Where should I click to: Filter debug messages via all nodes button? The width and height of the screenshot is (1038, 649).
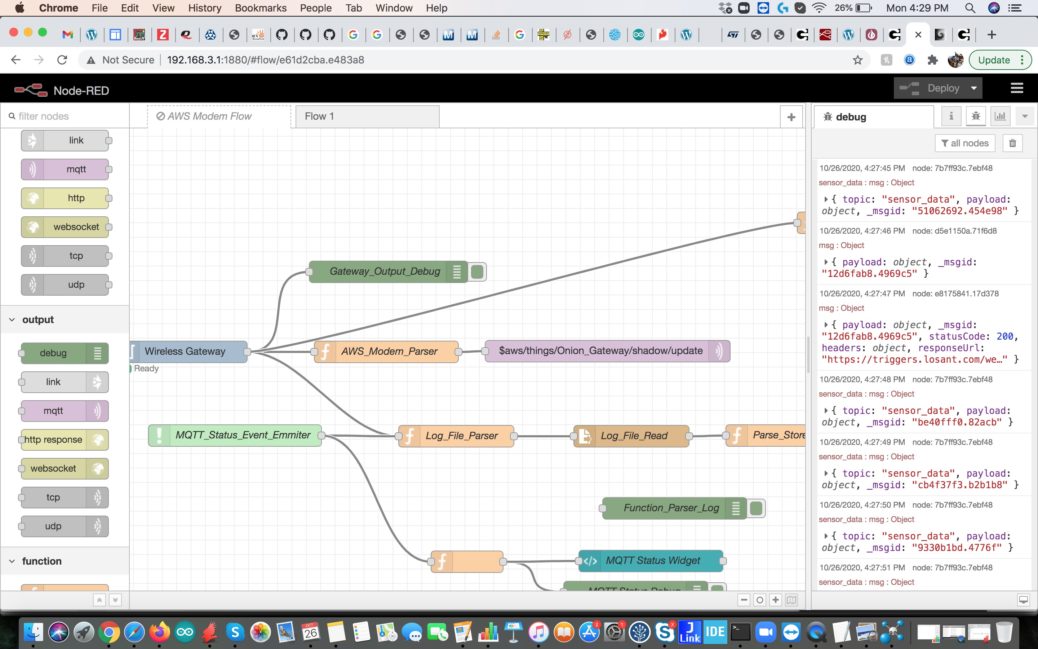coord(965,144)
